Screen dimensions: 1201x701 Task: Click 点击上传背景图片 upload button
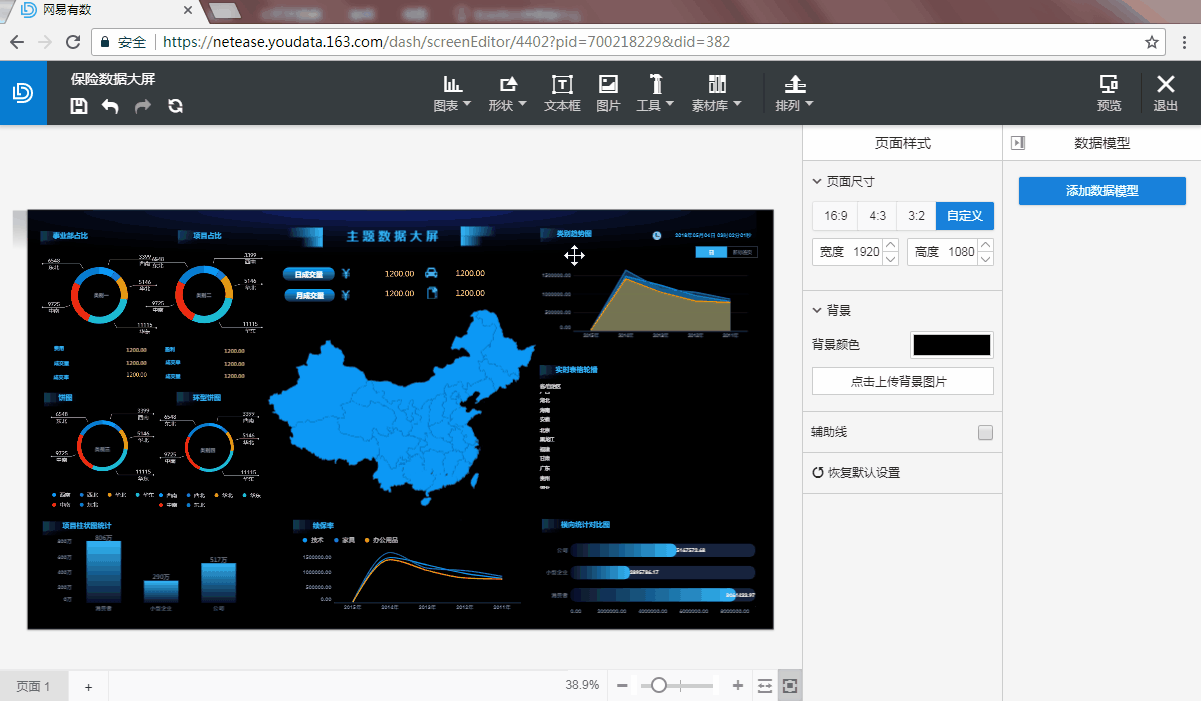pos(902,381)
